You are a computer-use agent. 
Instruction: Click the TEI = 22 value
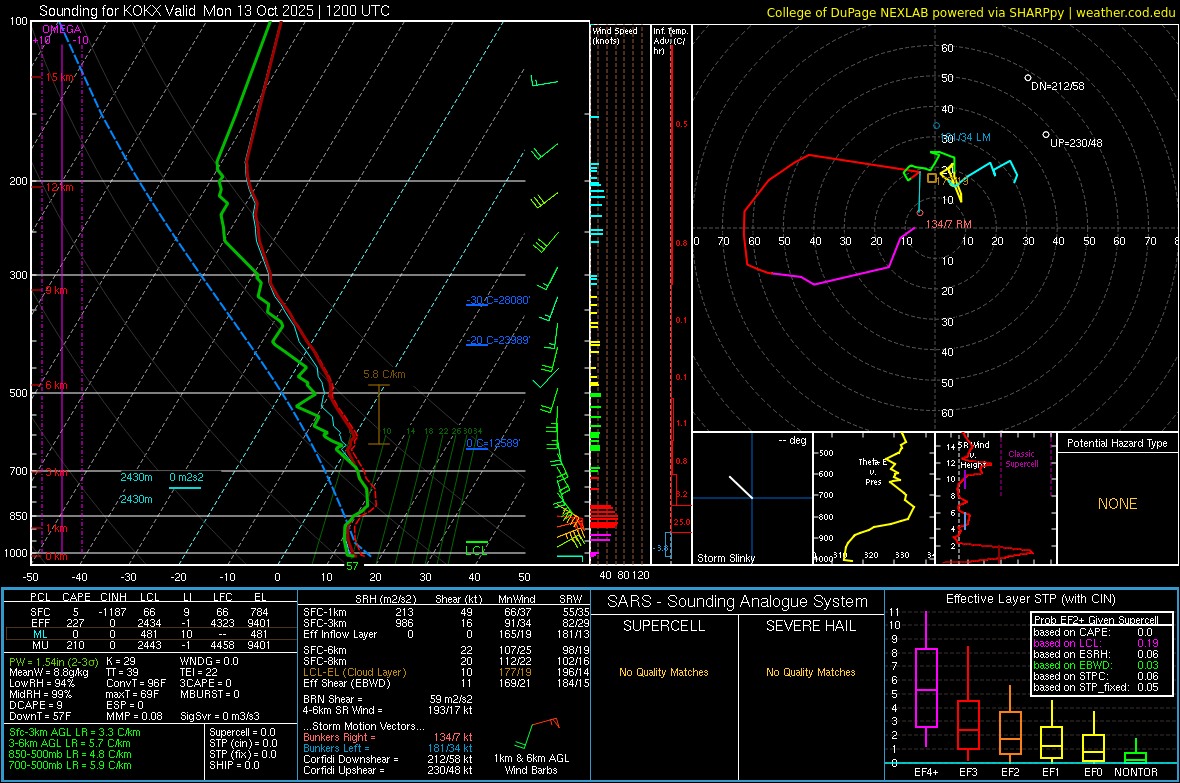pos(199,672)
